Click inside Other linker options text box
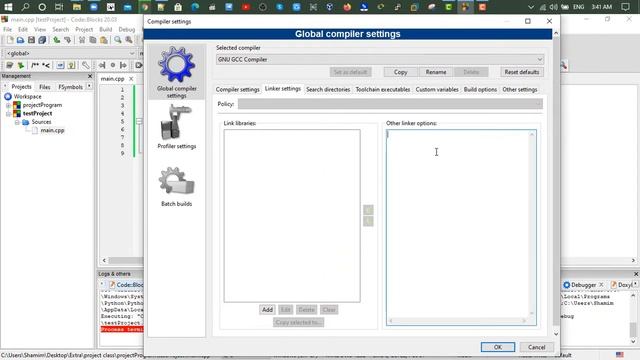This screenshot has height=360, width=640. tap(461, 227)
